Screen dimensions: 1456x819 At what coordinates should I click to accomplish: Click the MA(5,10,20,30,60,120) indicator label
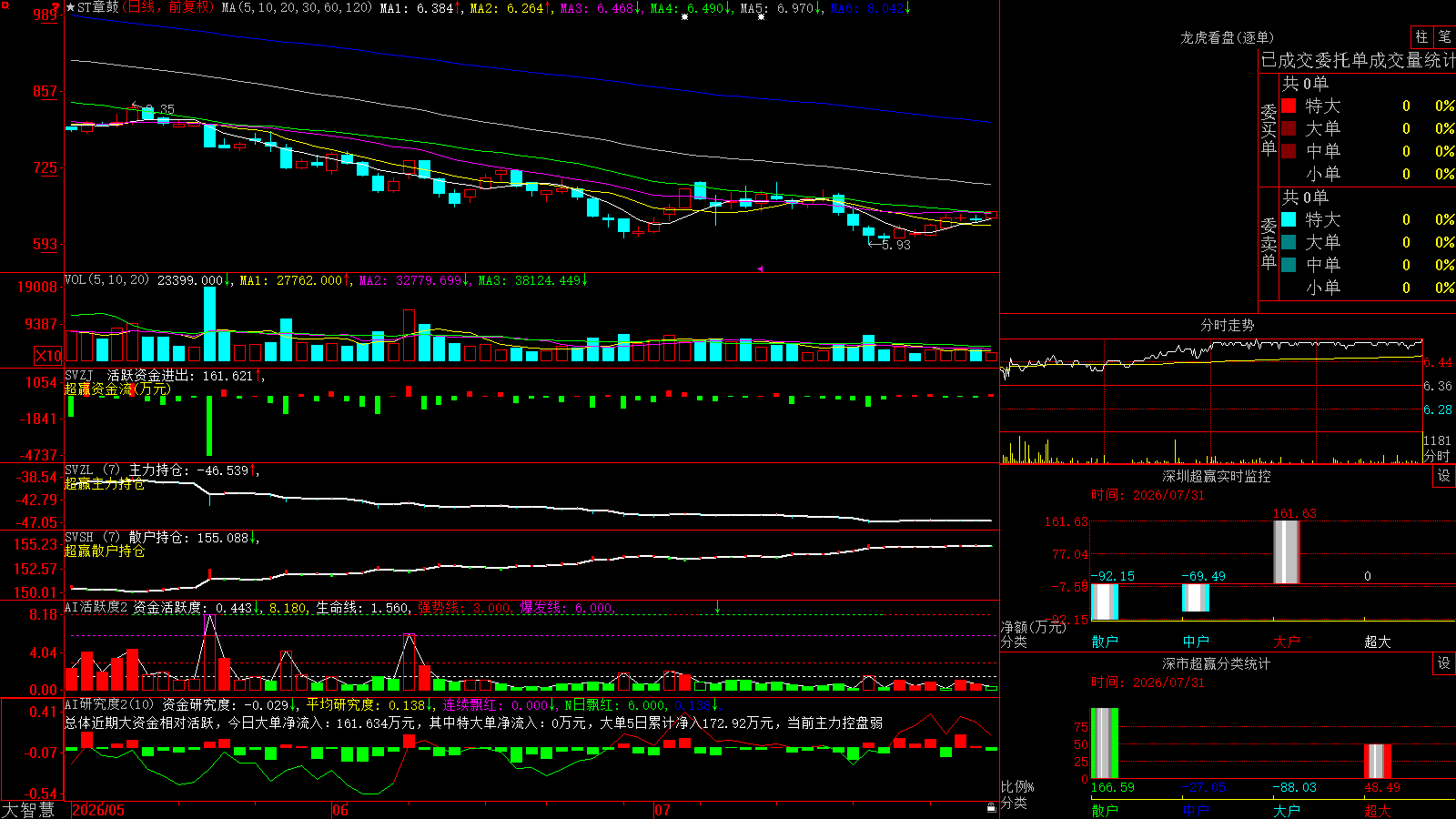tap(297, 7)
